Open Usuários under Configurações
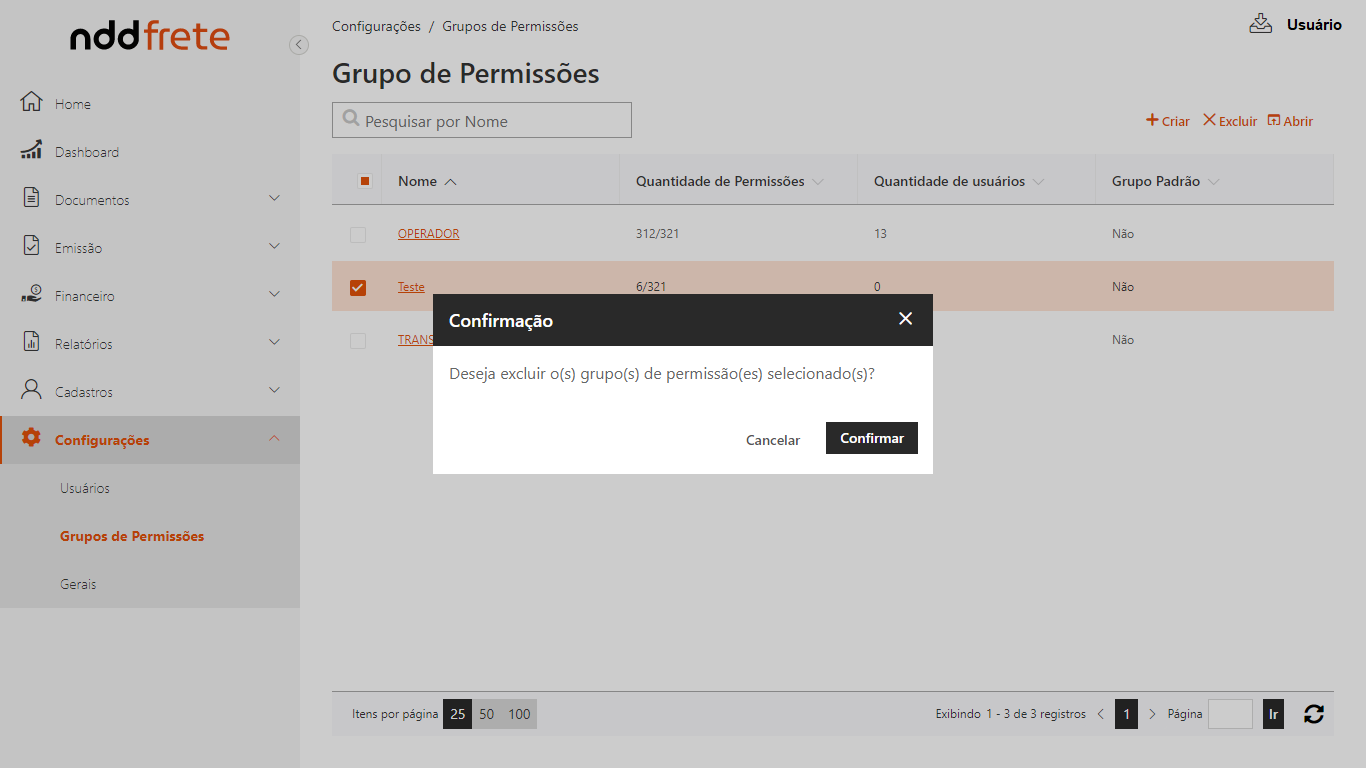Viewport: 1366px width, 768px height. [85, 488]
